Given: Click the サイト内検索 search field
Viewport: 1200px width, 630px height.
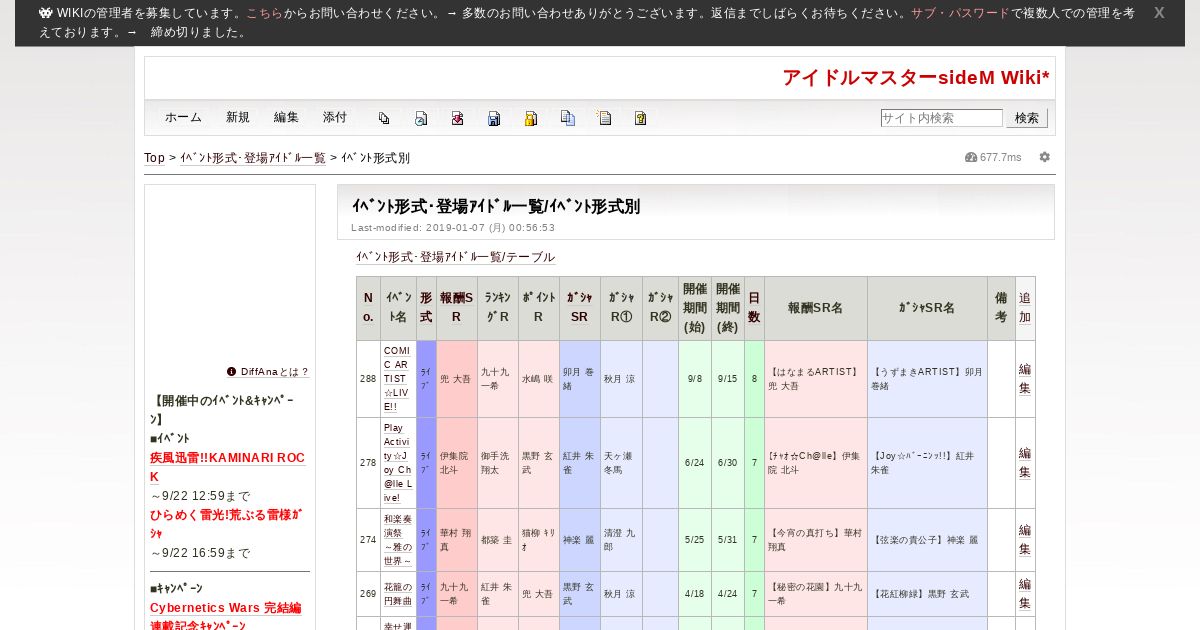Looking at the screenshot, I should (941, 118).
